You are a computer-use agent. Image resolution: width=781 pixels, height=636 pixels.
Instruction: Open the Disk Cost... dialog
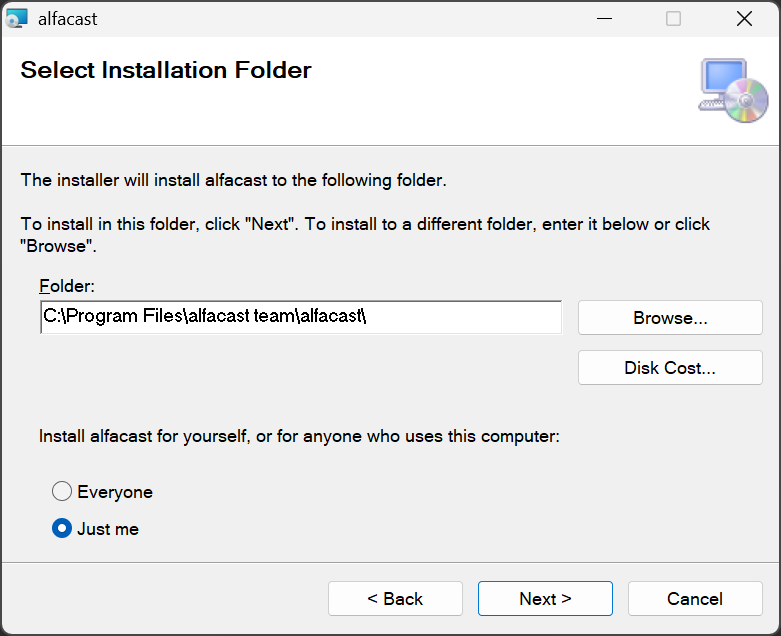point(670,368)
